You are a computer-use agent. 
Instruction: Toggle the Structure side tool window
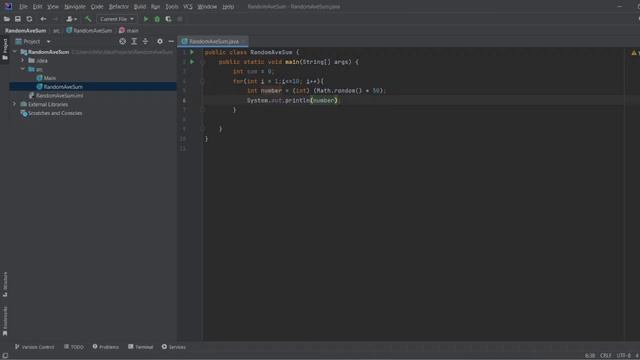[x=5, y=284]
